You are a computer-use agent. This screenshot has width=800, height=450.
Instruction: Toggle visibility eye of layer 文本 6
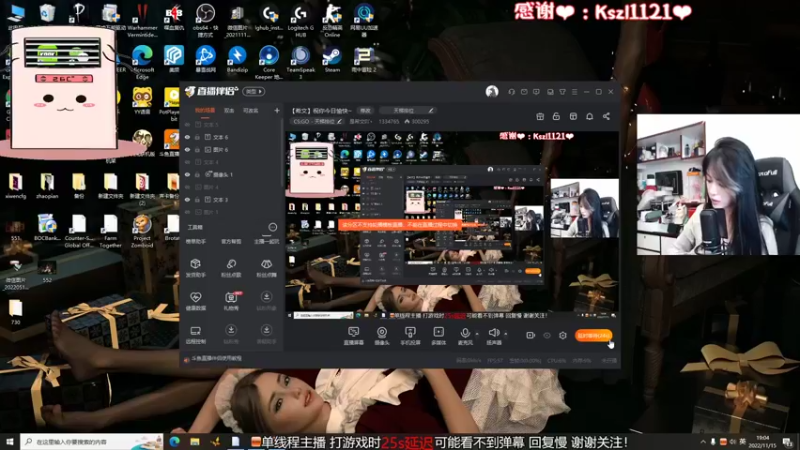pyautogui.click(x=187, y=137)
